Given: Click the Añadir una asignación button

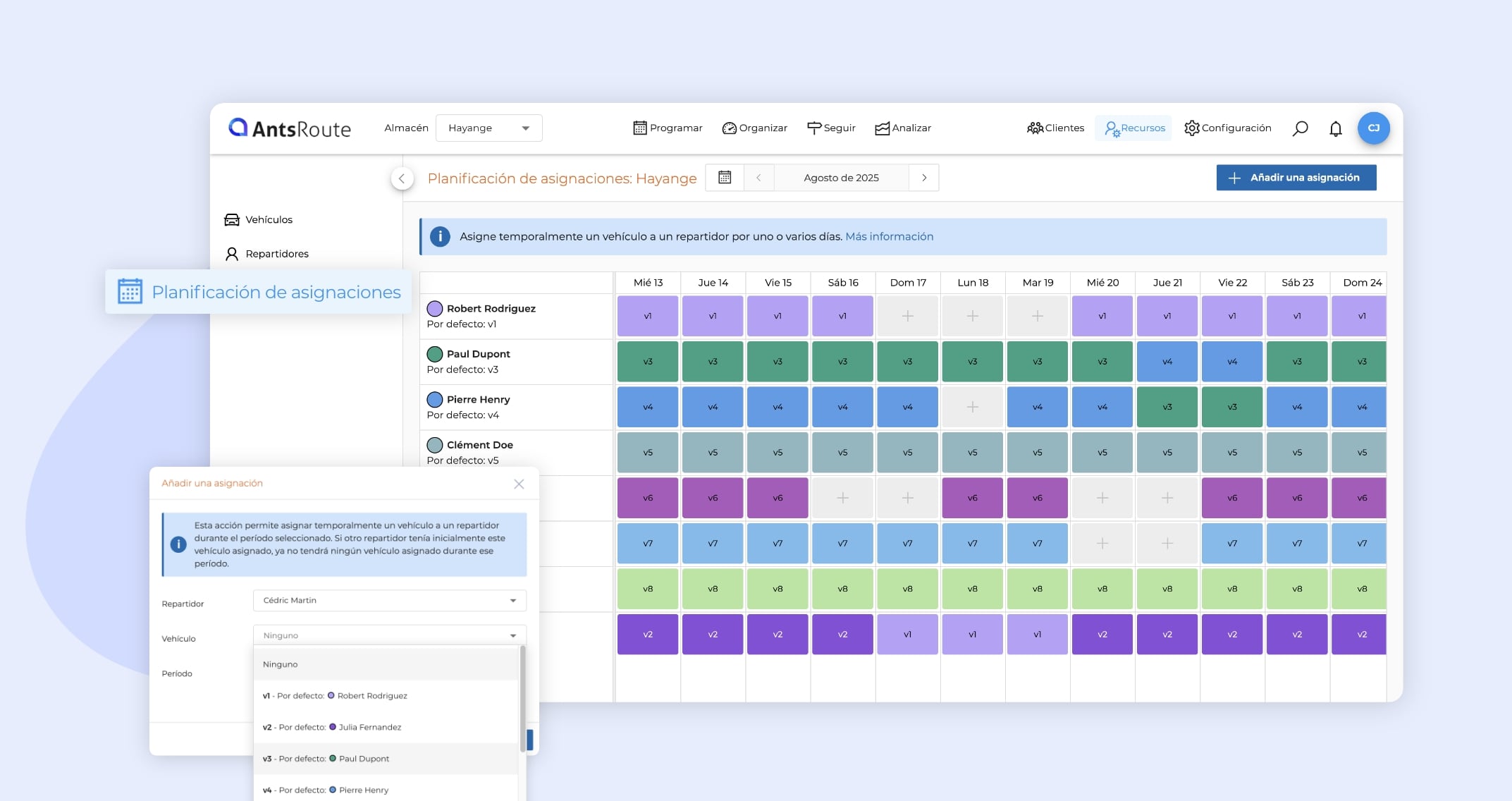Looking at the screenshot, I should 1296,178.
